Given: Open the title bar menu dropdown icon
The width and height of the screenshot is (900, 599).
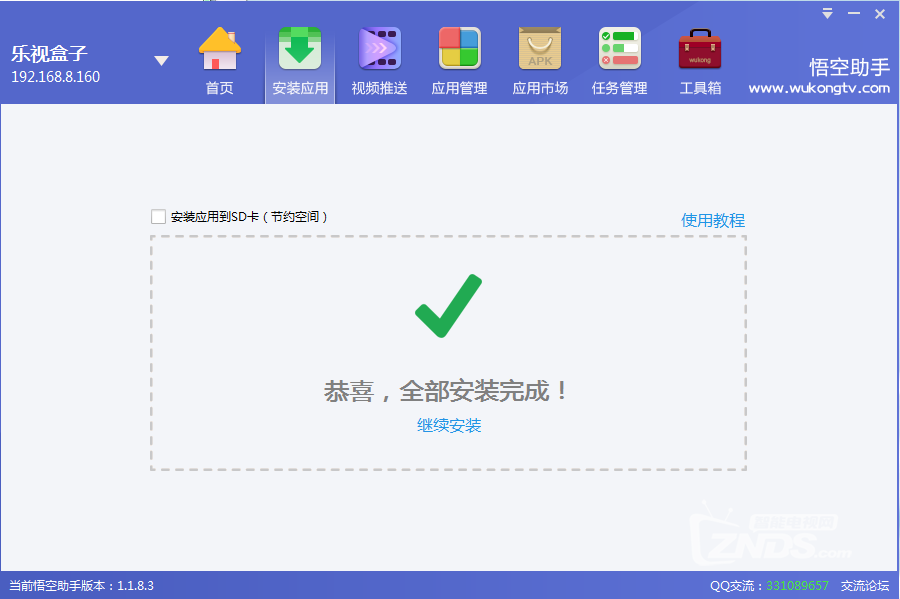Looking at the screenshot, I should click(x=827, y=13).
